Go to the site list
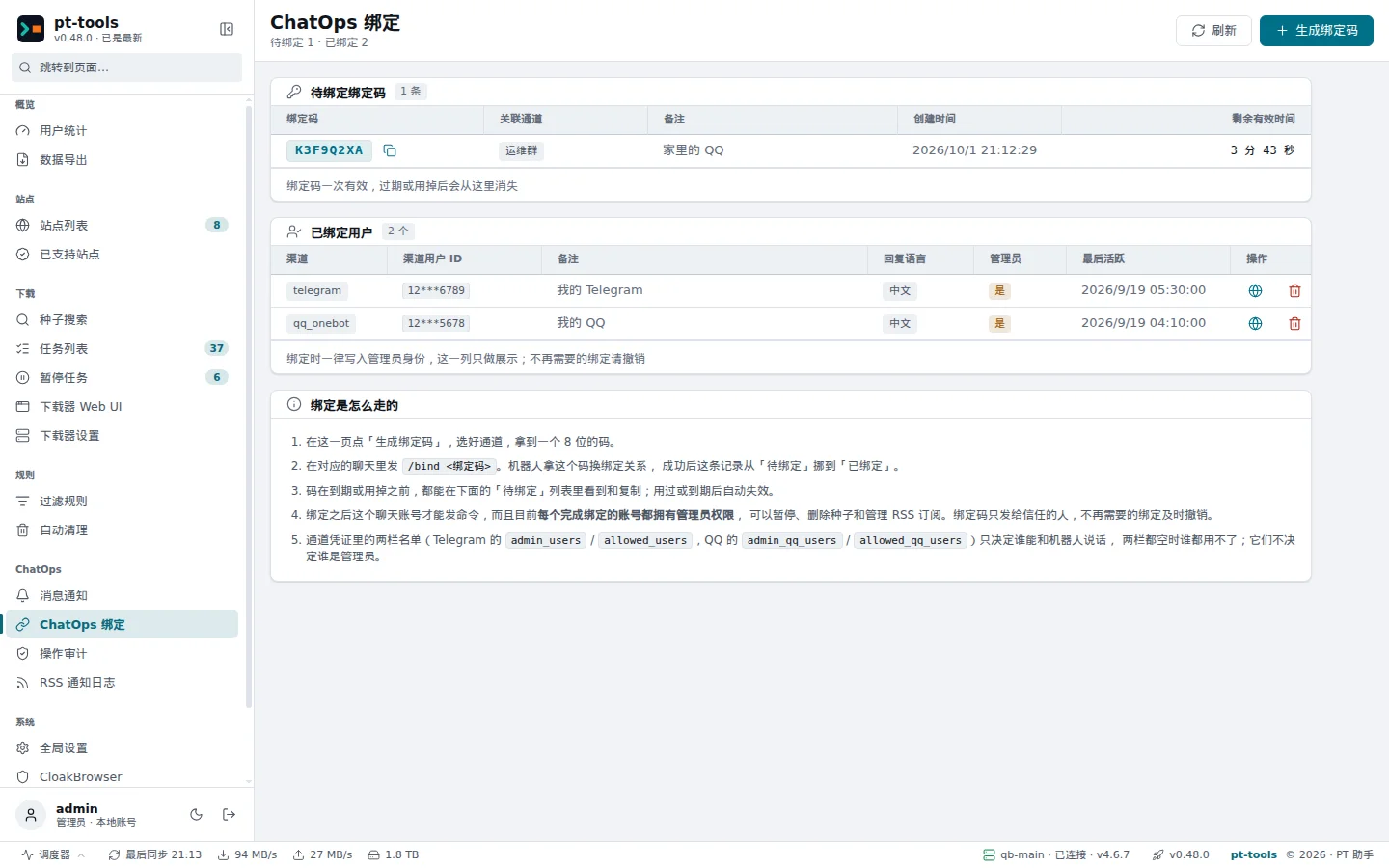1389x868 pixels. coord(123,226)
